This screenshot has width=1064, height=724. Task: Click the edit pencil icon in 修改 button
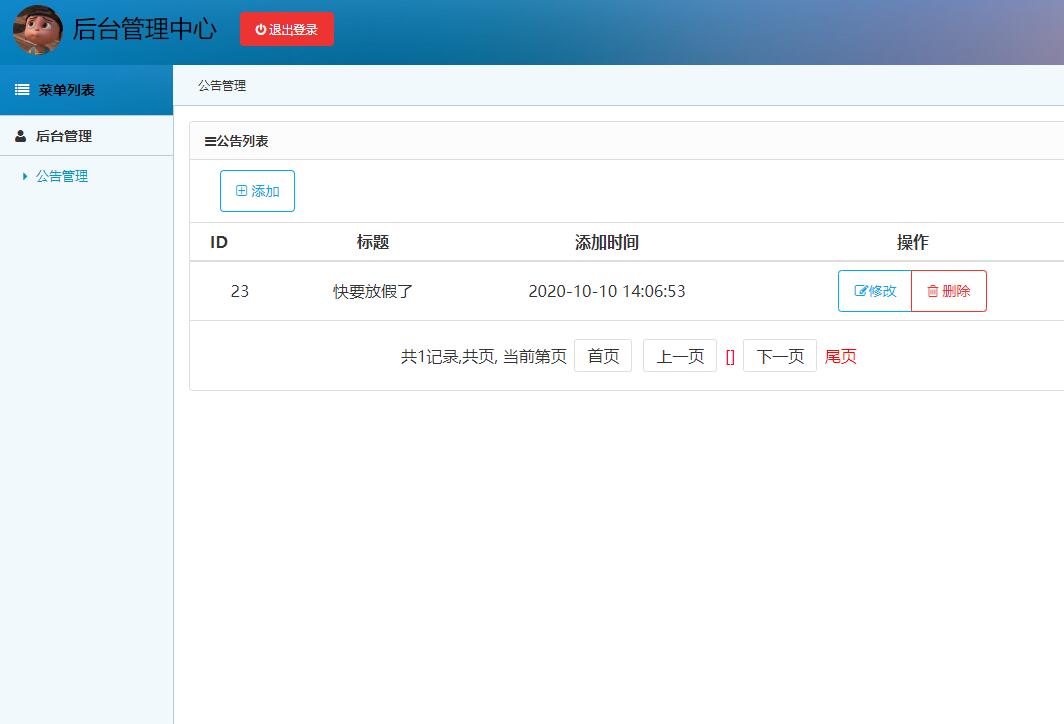pos(862,291)
